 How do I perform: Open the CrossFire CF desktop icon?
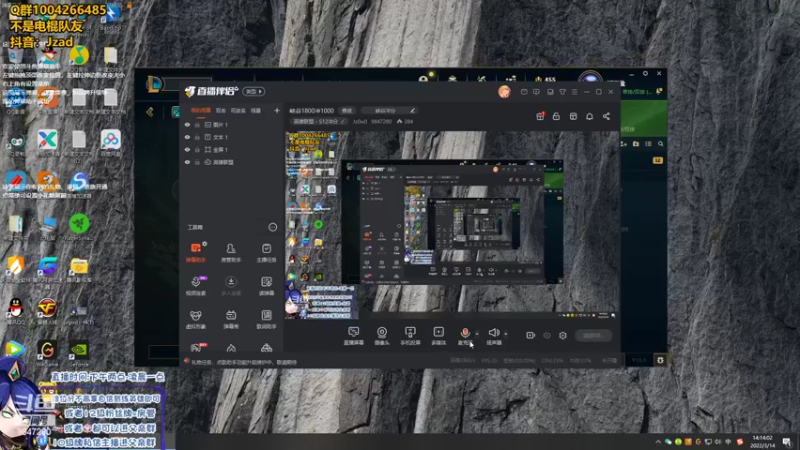[47, 309]
